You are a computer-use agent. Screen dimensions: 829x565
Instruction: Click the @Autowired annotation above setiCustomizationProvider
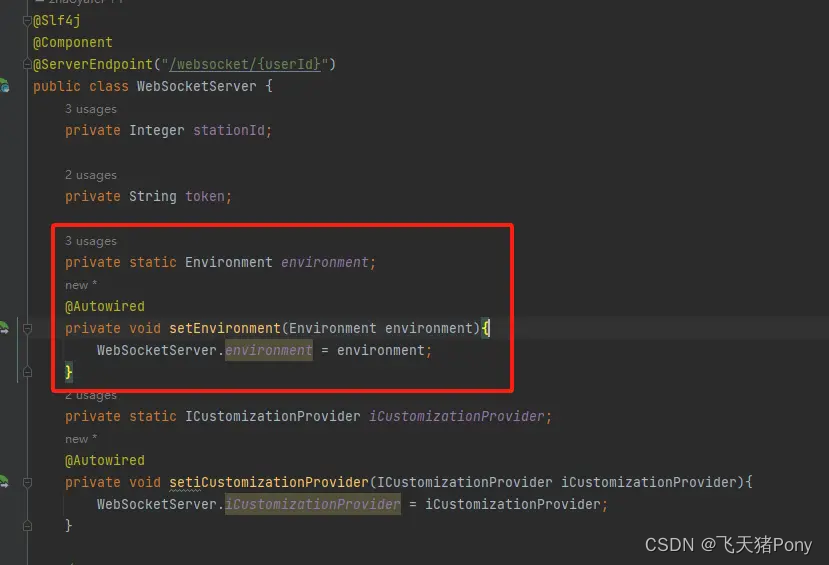[105, 460]
